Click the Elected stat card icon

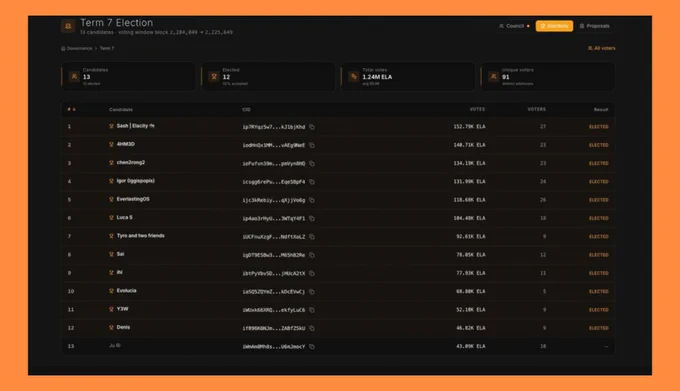point(214,77)
